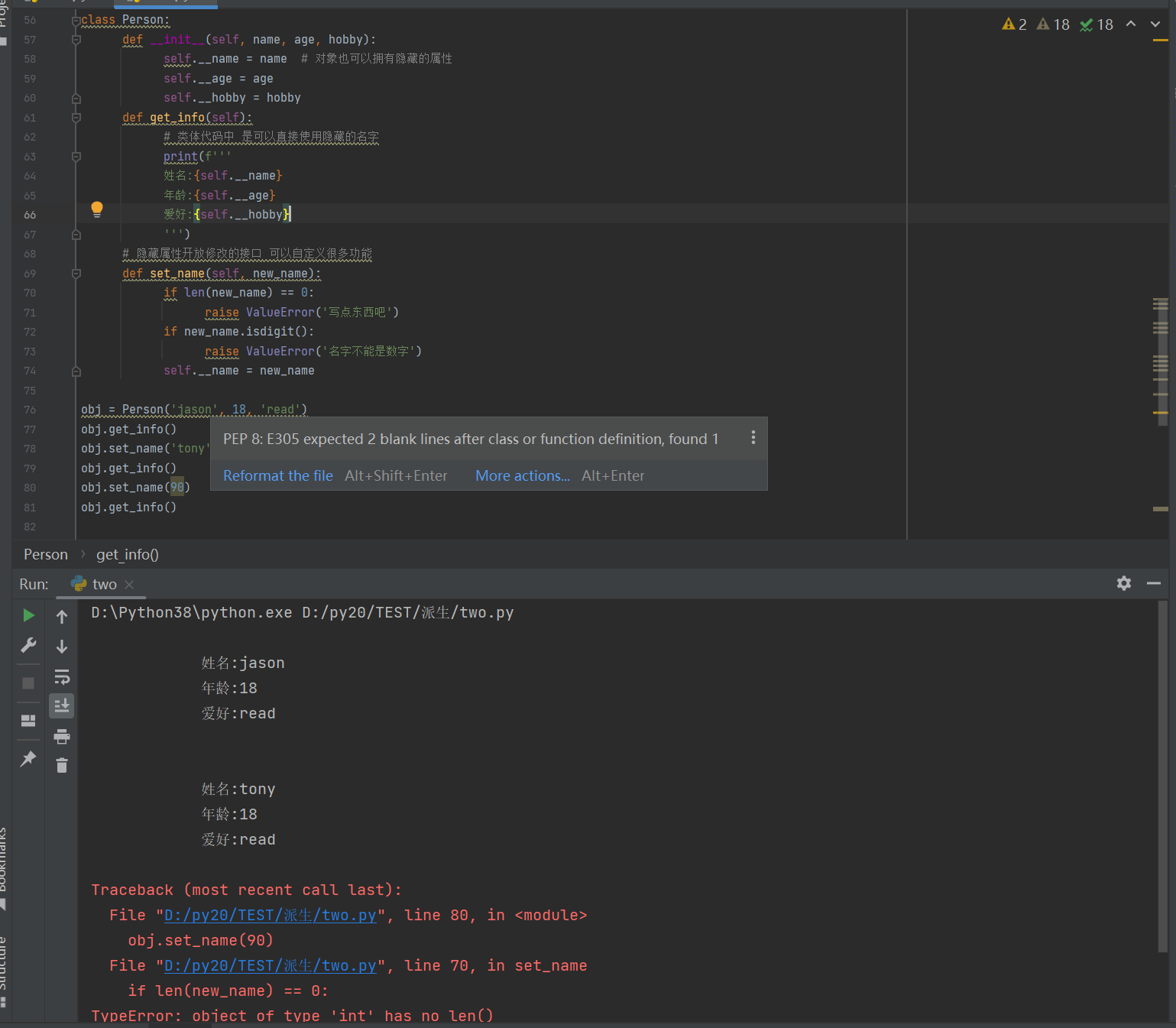Open first two.py traceback link, line 80
Screen dimensions: 1176x1028
271,916
